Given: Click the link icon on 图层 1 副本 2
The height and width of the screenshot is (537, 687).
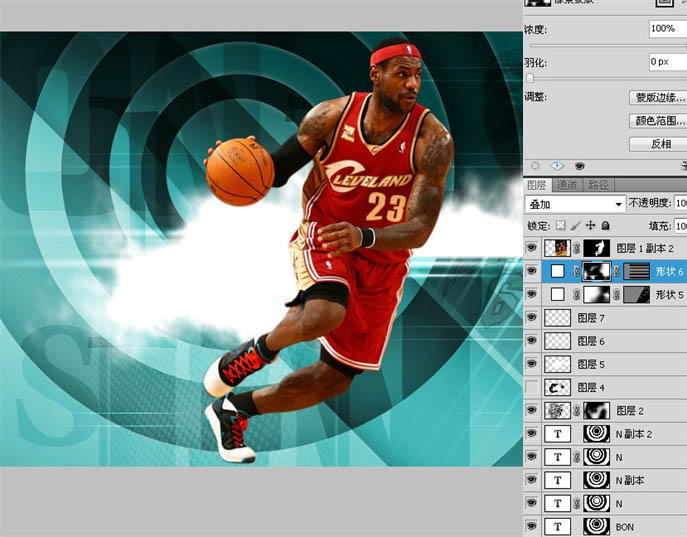Looking at the screenshot, I should (x=577, y=248).
